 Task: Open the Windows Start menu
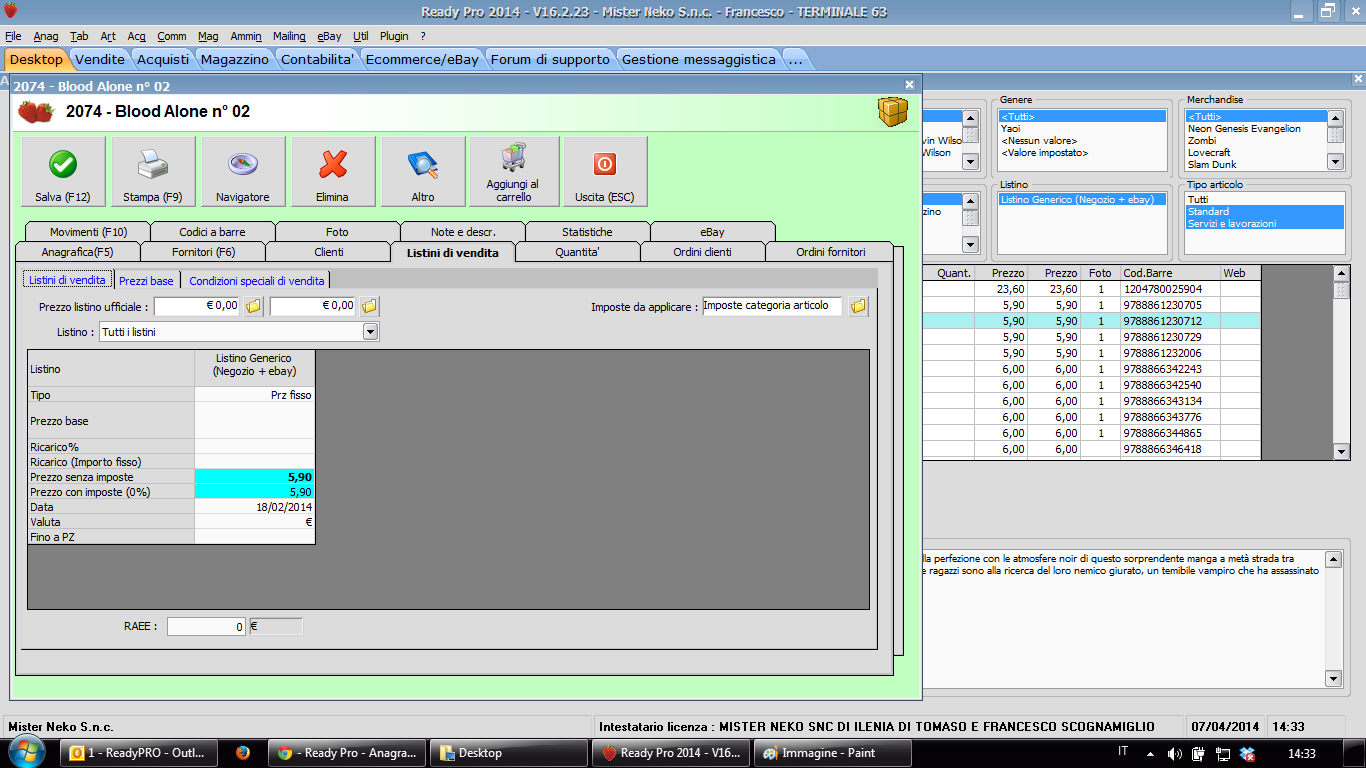27,752
